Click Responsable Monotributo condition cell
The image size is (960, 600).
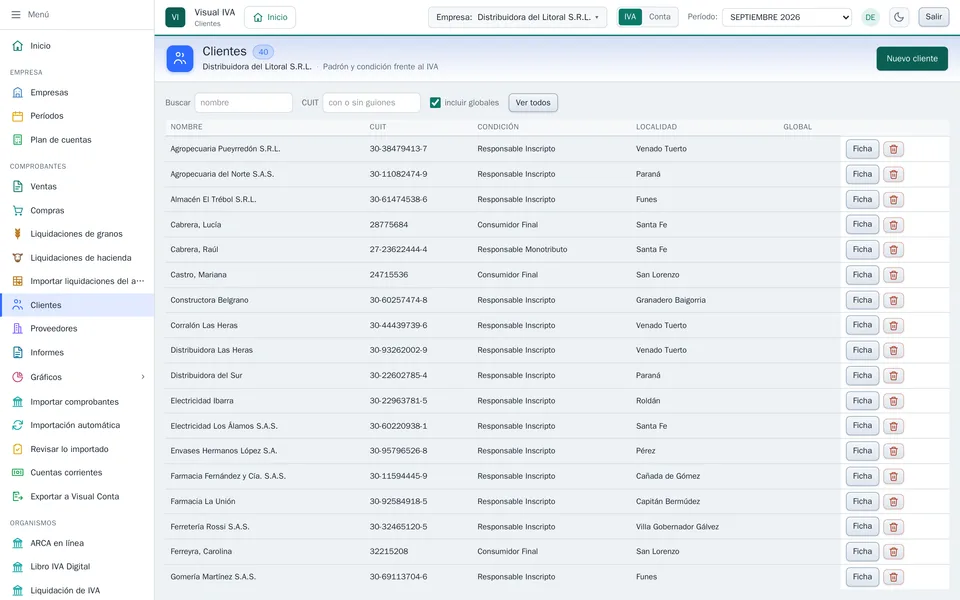coord(522,250)
